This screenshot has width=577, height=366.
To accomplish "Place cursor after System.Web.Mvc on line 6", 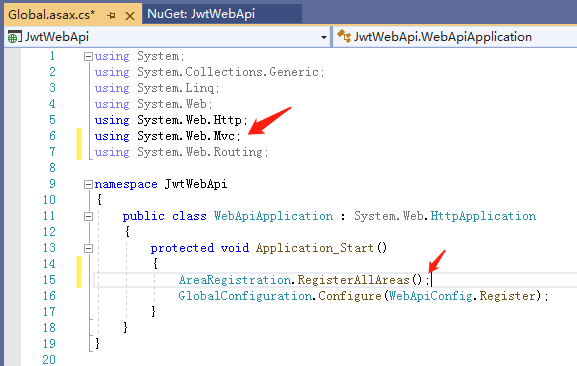I will (235, 136).
